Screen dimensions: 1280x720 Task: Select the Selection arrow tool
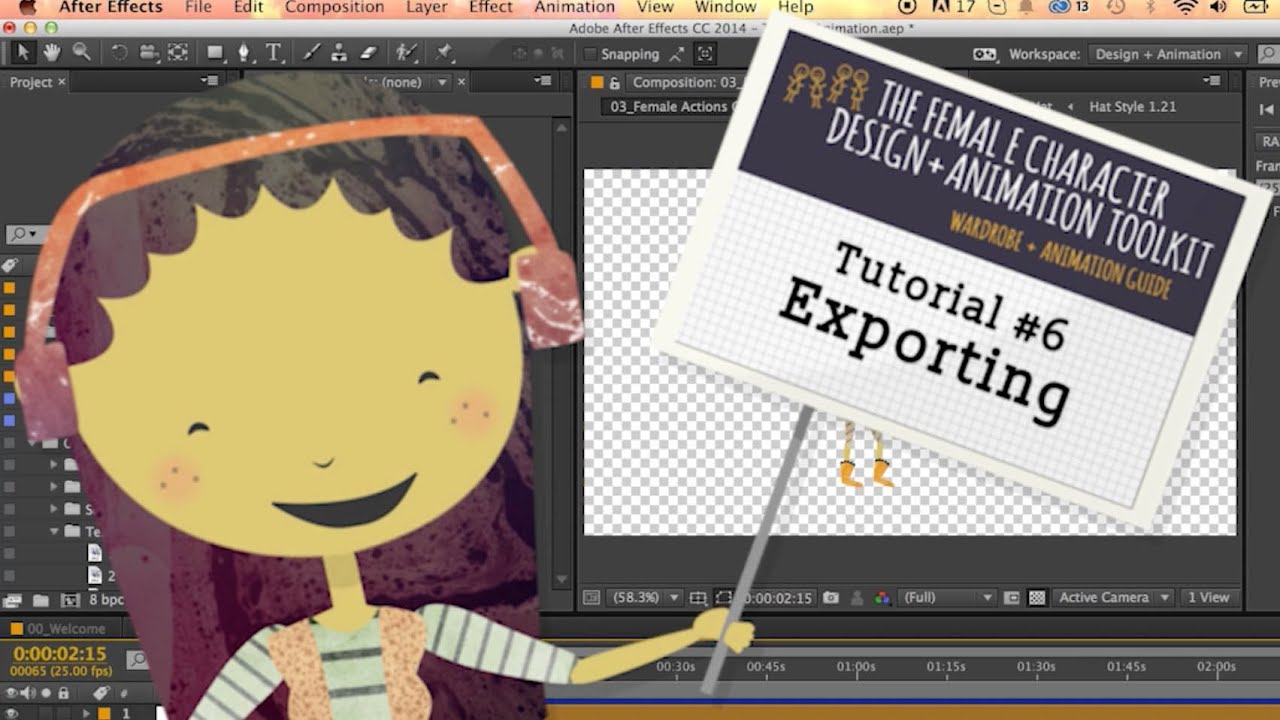(x=23, y=53)
